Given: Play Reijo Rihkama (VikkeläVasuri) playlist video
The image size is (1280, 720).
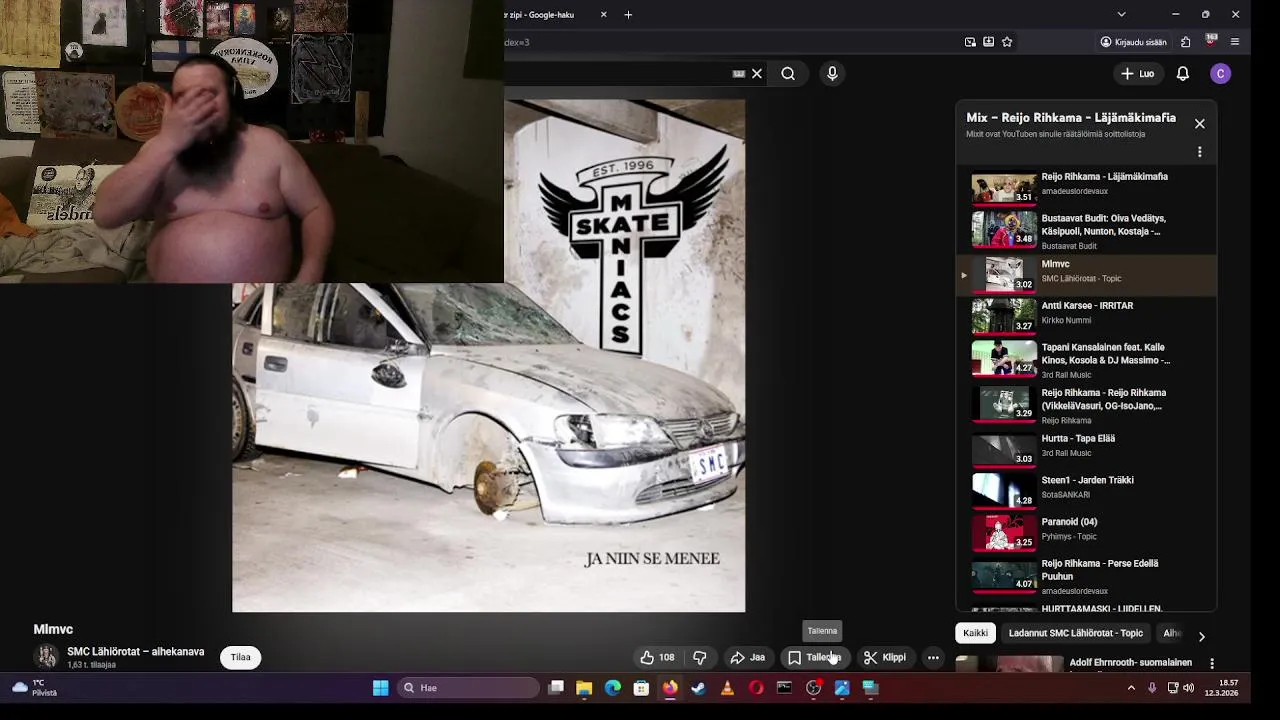Looking at the screenshot, I should 1087,404.
